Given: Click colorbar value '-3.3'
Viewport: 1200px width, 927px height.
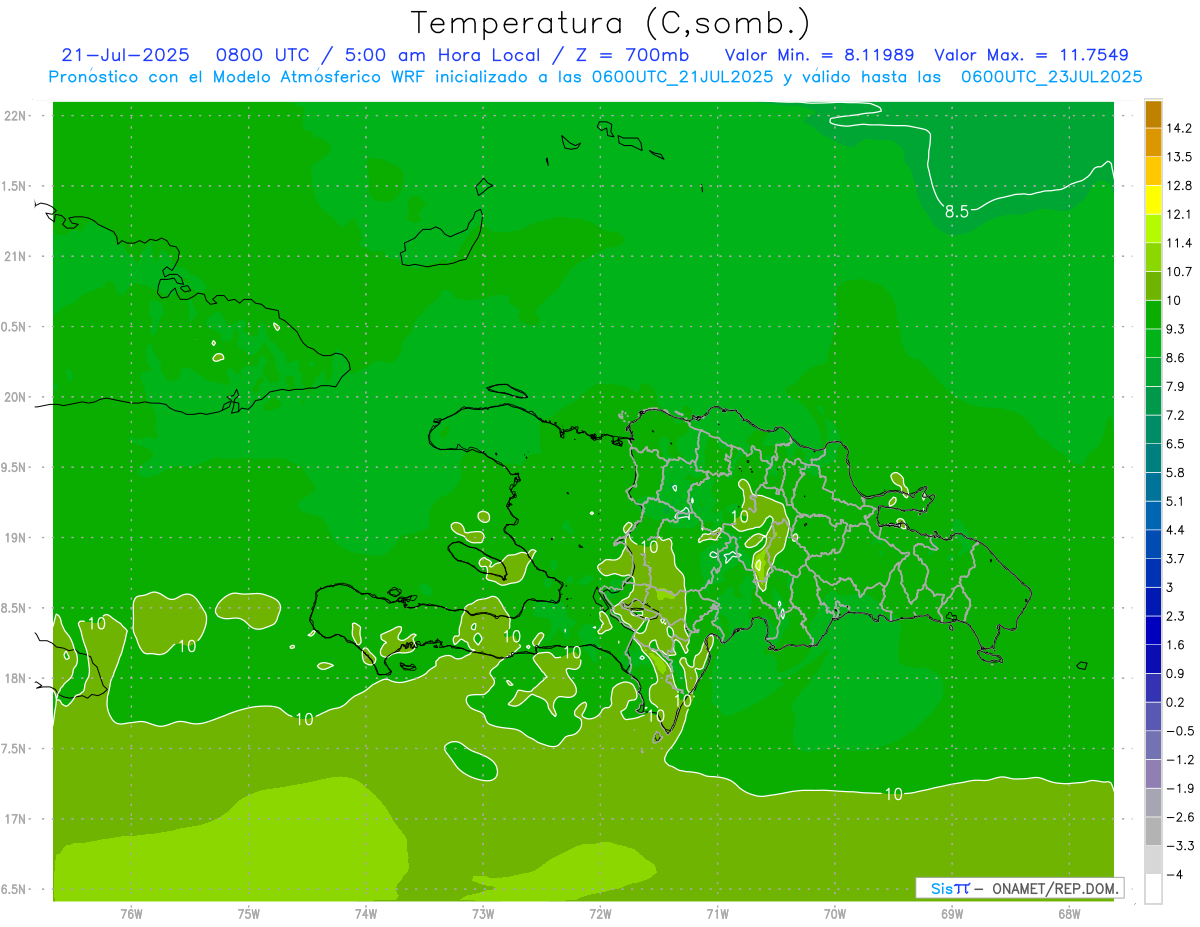Looking at the screenshot, I should click(x=1179, y=846).
